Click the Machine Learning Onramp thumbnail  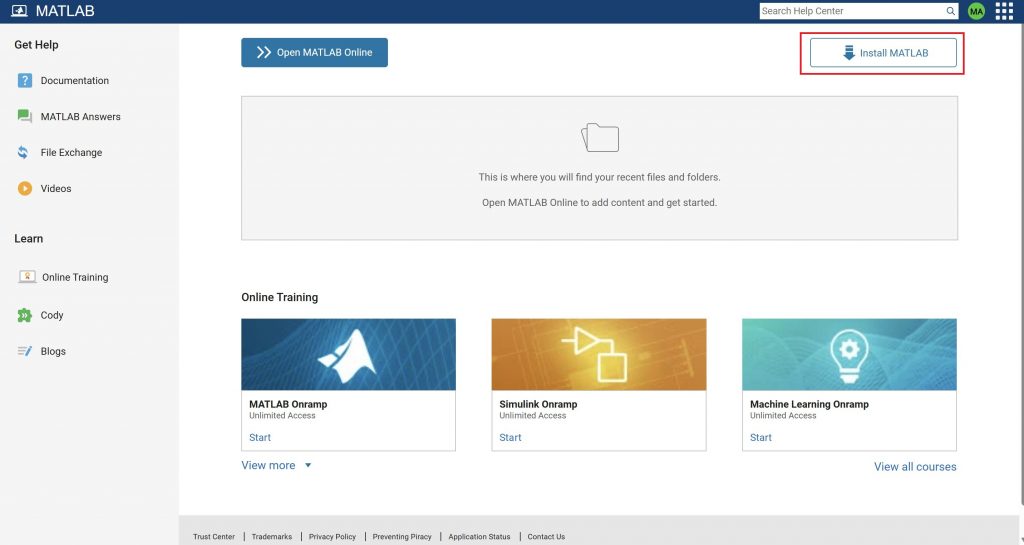click(849, 354)
